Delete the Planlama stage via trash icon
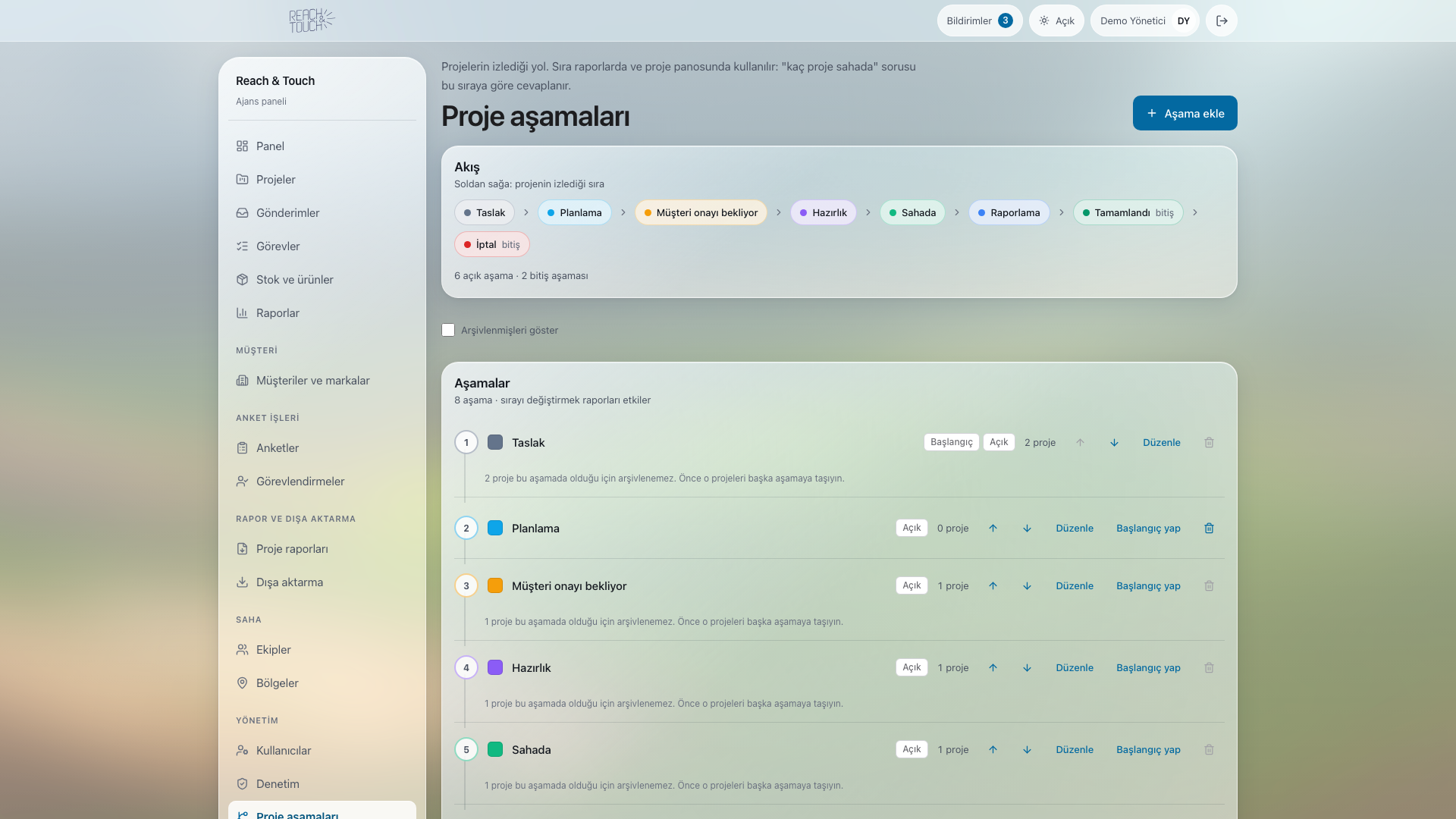The image size is (1456, 819). (x=1209, y=528)
